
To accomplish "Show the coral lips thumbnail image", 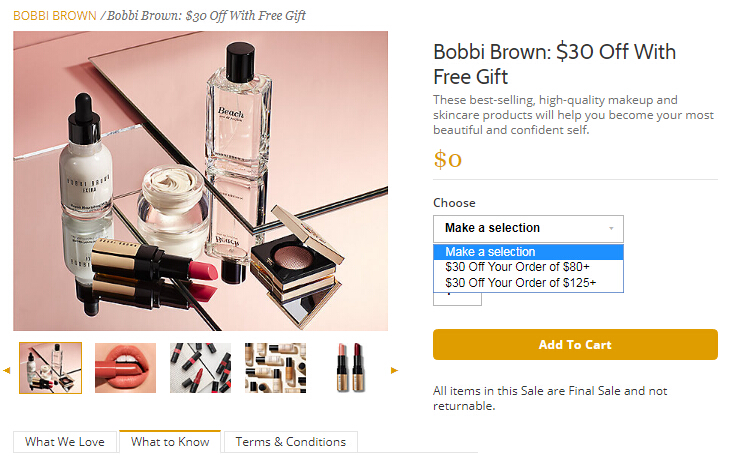I will click(125, 368).
